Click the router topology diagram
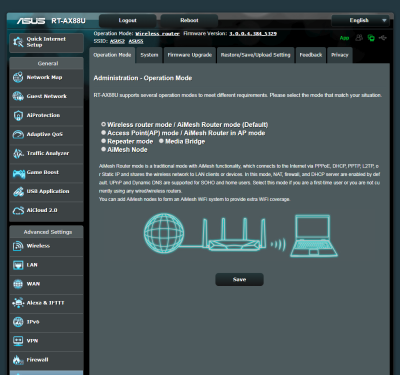This screenshot has height=375, width=400. pyautogui.click(x=241, y=235)
